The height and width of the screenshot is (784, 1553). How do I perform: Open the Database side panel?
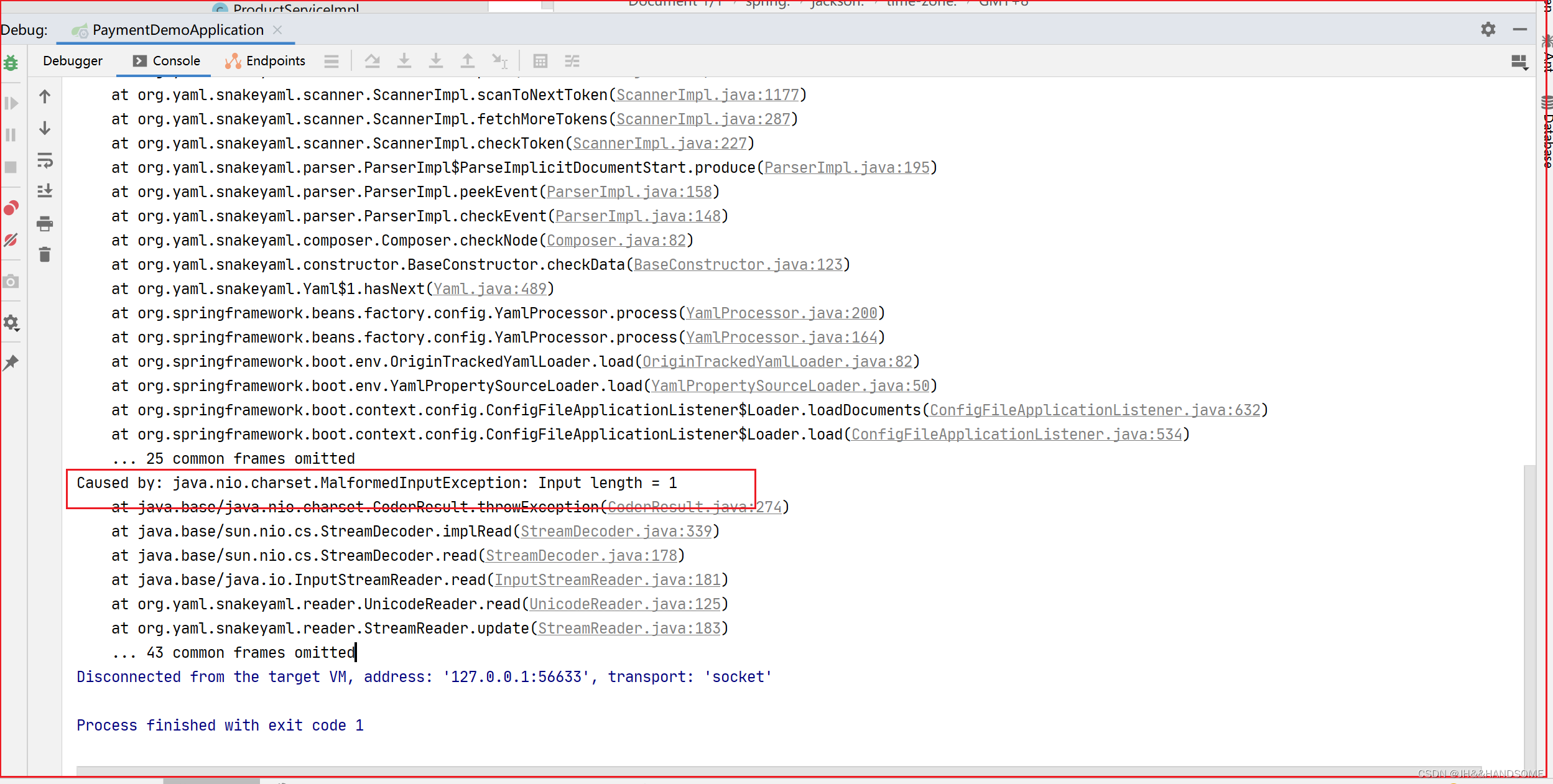(x=1547, y=132)
